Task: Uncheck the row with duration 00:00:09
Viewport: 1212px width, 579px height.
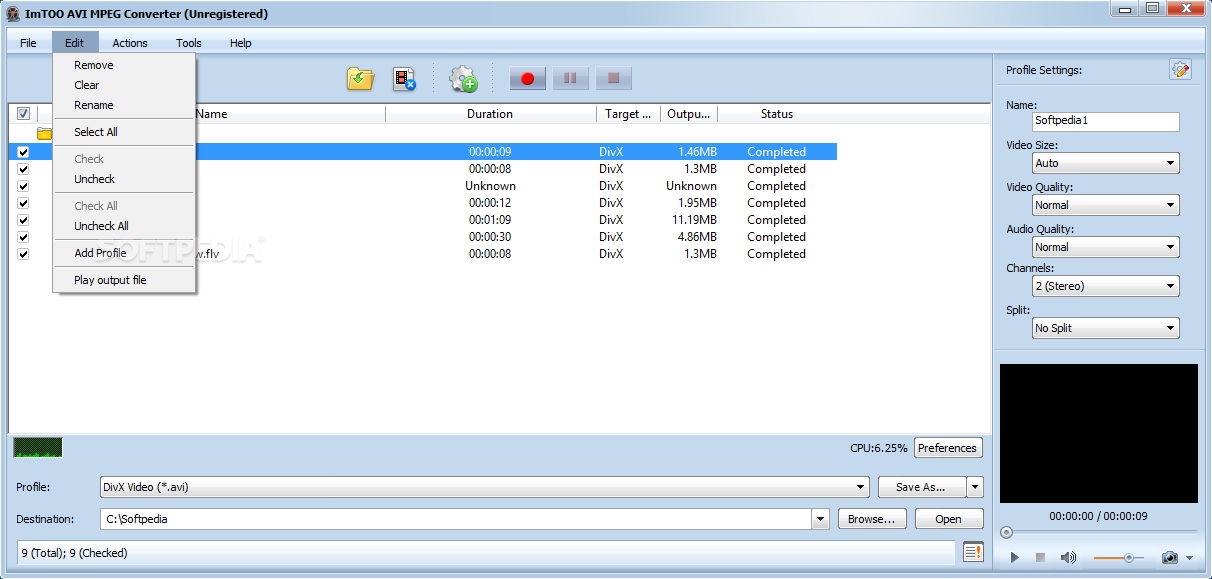Action: coord(23,152)
